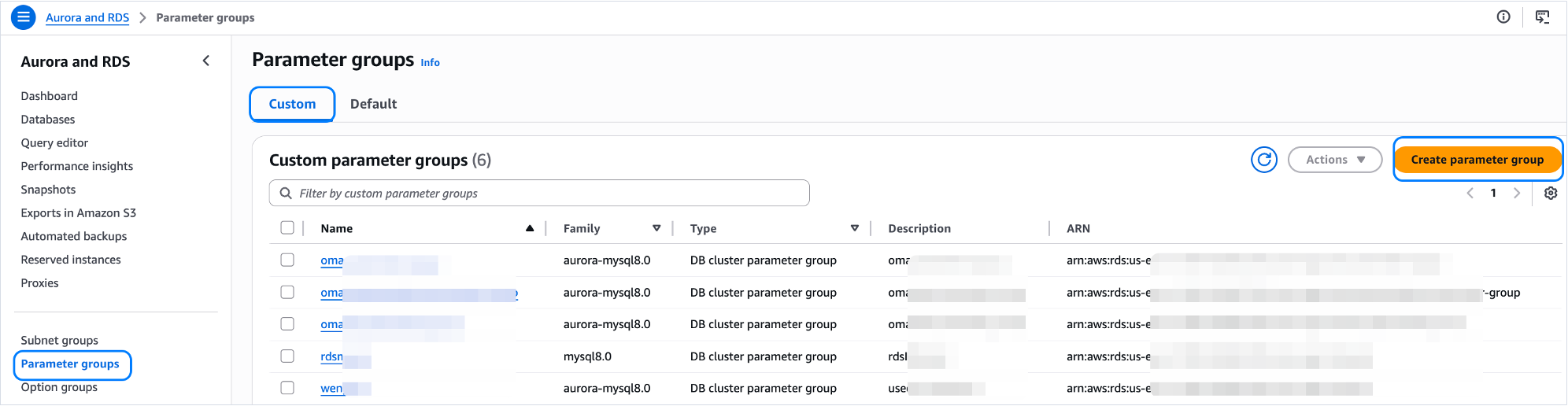Viewport: 1568px width, 406px height.
Task: Tick the checkbox for the wen row
Action: click(287, 388)
